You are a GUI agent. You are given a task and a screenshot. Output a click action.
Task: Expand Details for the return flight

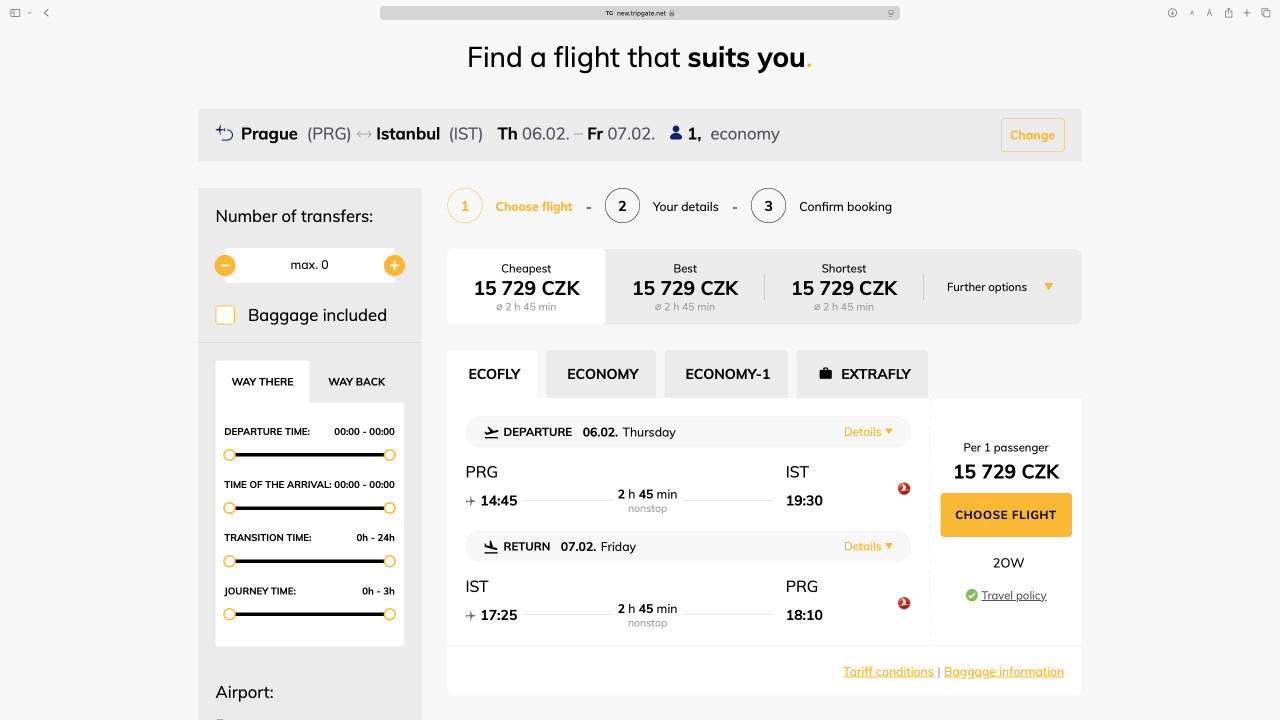(x=867, y=546)
